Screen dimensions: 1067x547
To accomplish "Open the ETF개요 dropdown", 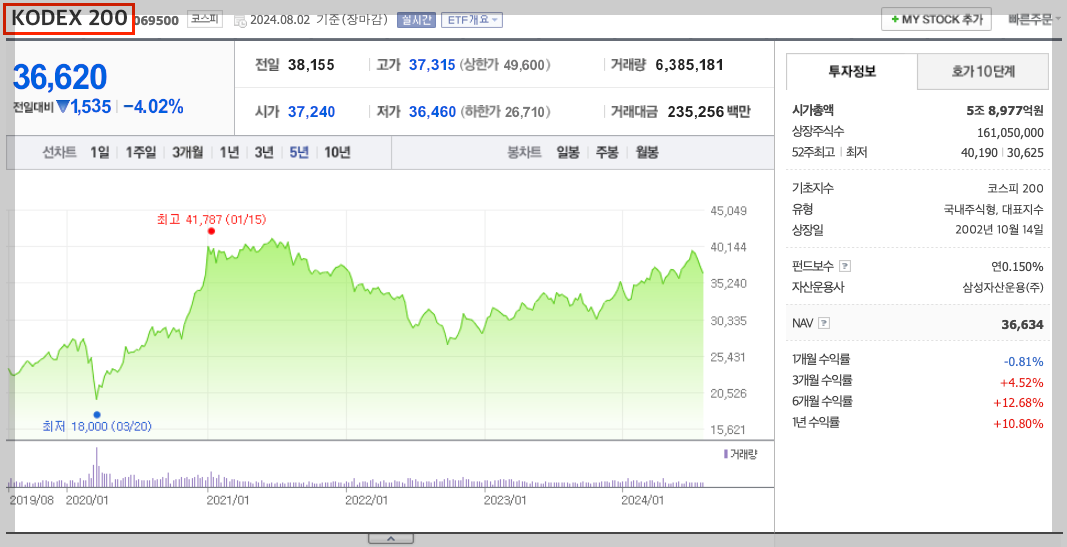I will pyautogui.click(x=472, y=20).
